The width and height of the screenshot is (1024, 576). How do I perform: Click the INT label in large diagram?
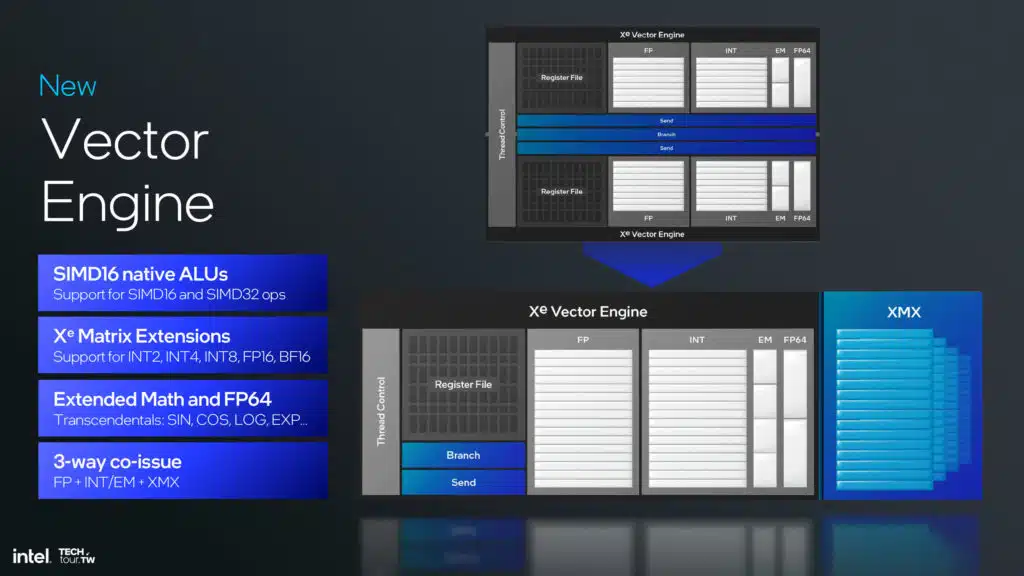697,340
